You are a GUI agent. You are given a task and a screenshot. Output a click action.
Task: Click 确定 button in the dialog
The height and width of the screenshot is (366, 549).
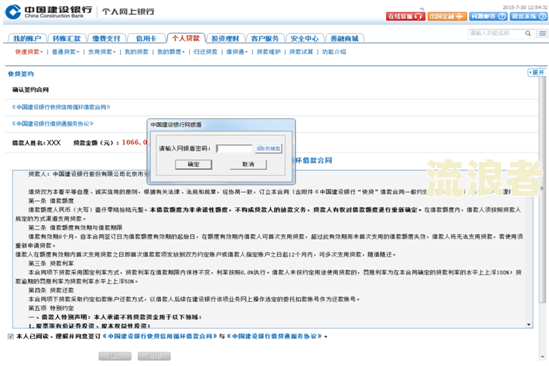coord(194,164)
